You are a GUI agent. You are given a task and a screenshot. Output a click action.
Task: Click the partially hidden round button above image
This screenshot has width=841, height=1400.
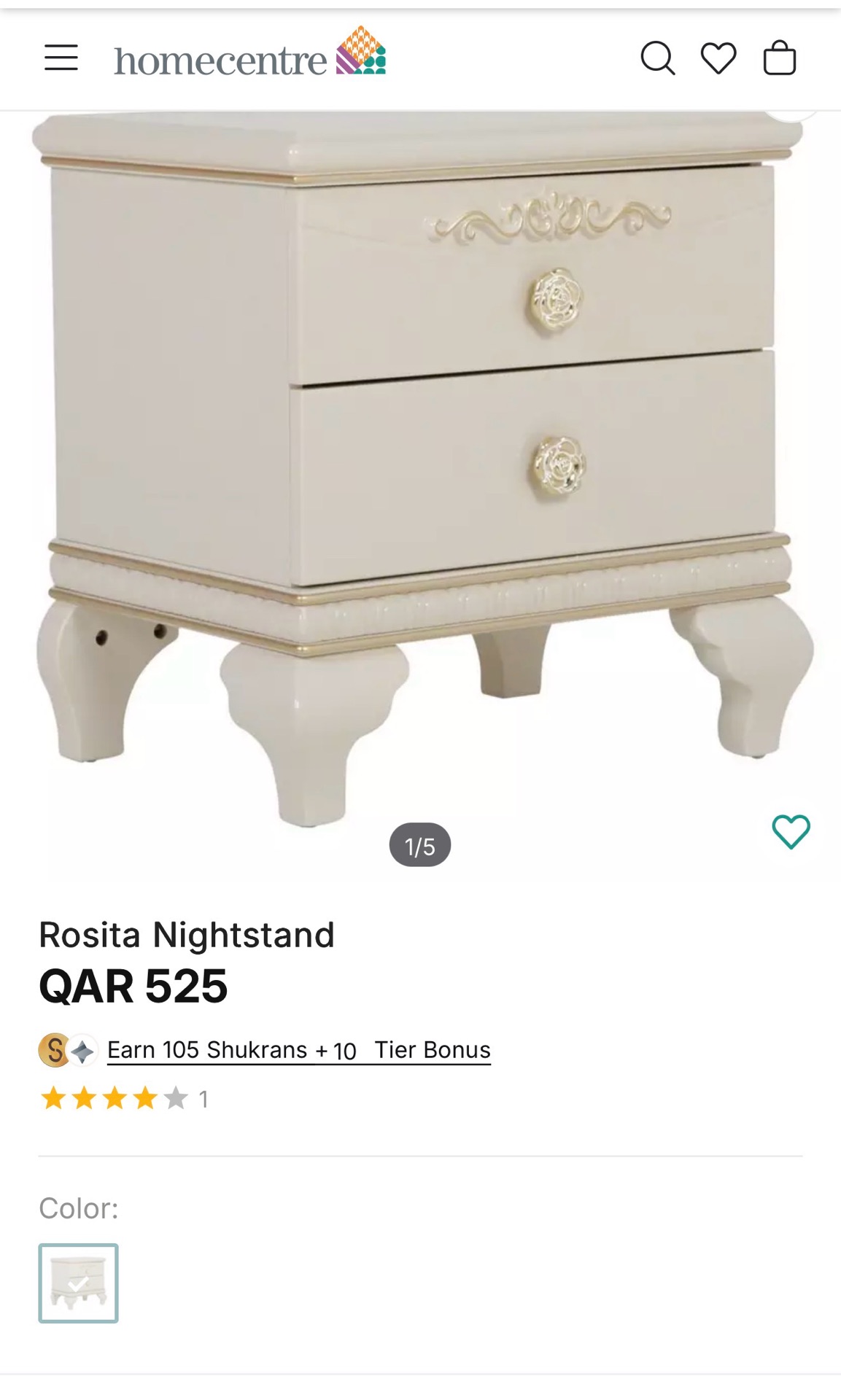[791, 114]
